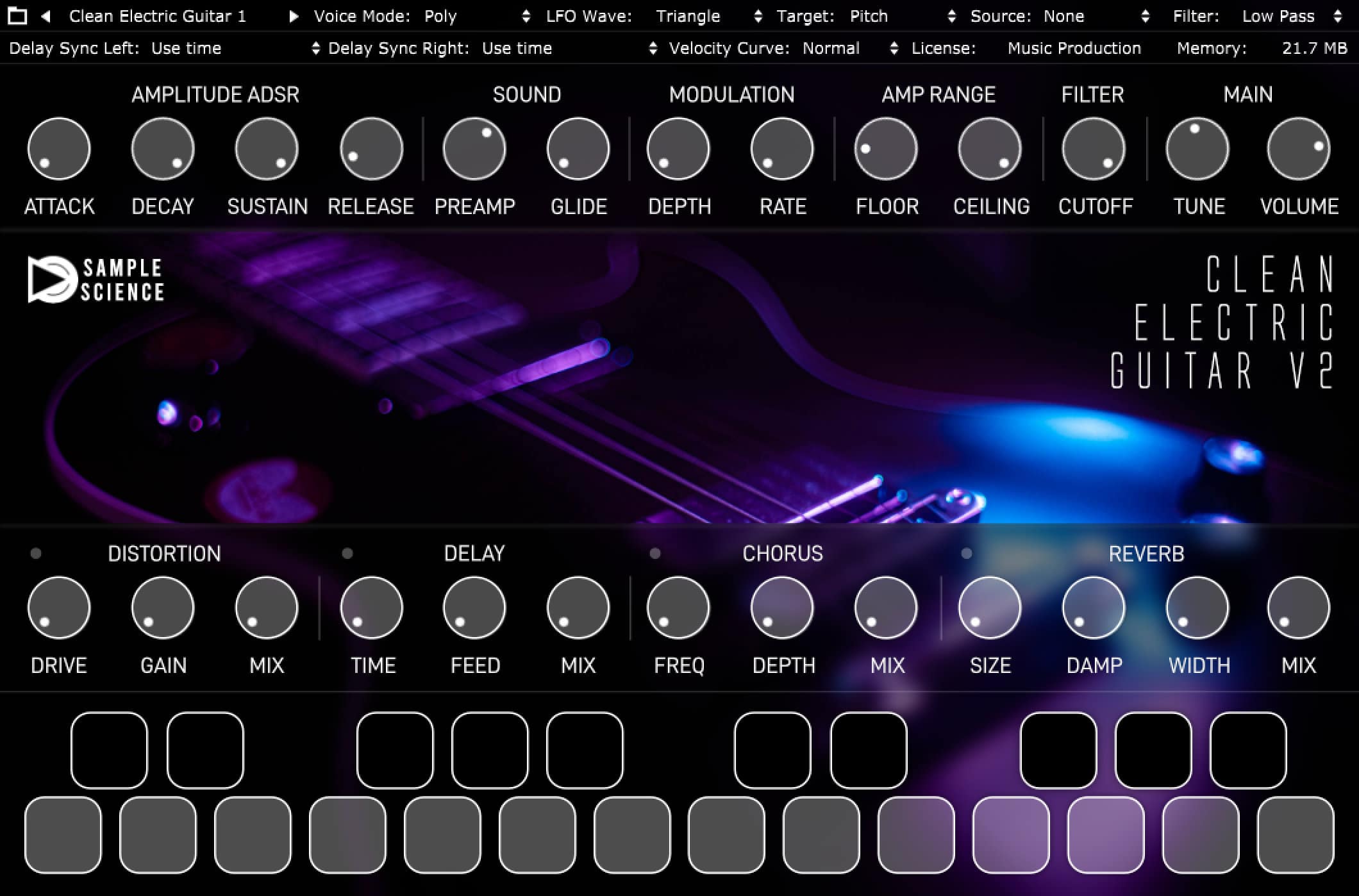Open the Velocity Curve dropdown
Screen dimensions: 1359x896
pyautogui.click(x=850, y=48)
